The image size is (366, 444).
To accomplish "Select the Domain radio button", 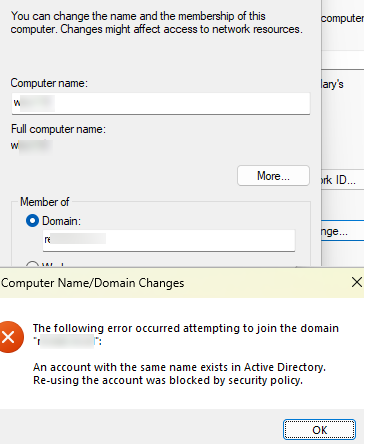I will point(32,221).
